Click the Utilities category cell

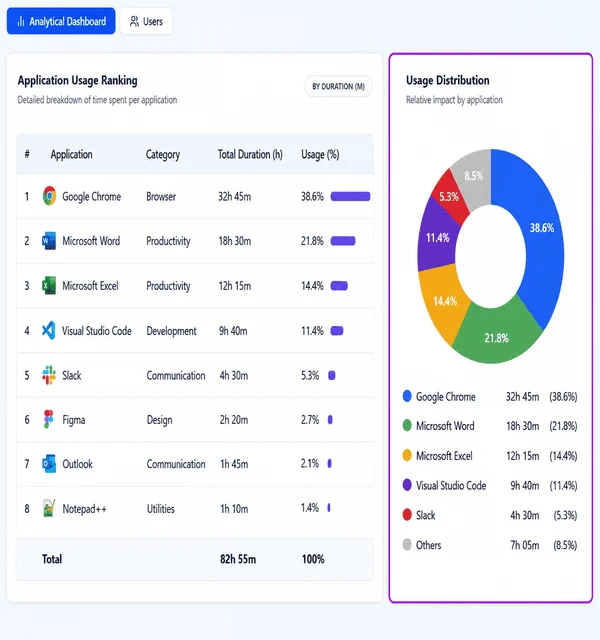161,509
